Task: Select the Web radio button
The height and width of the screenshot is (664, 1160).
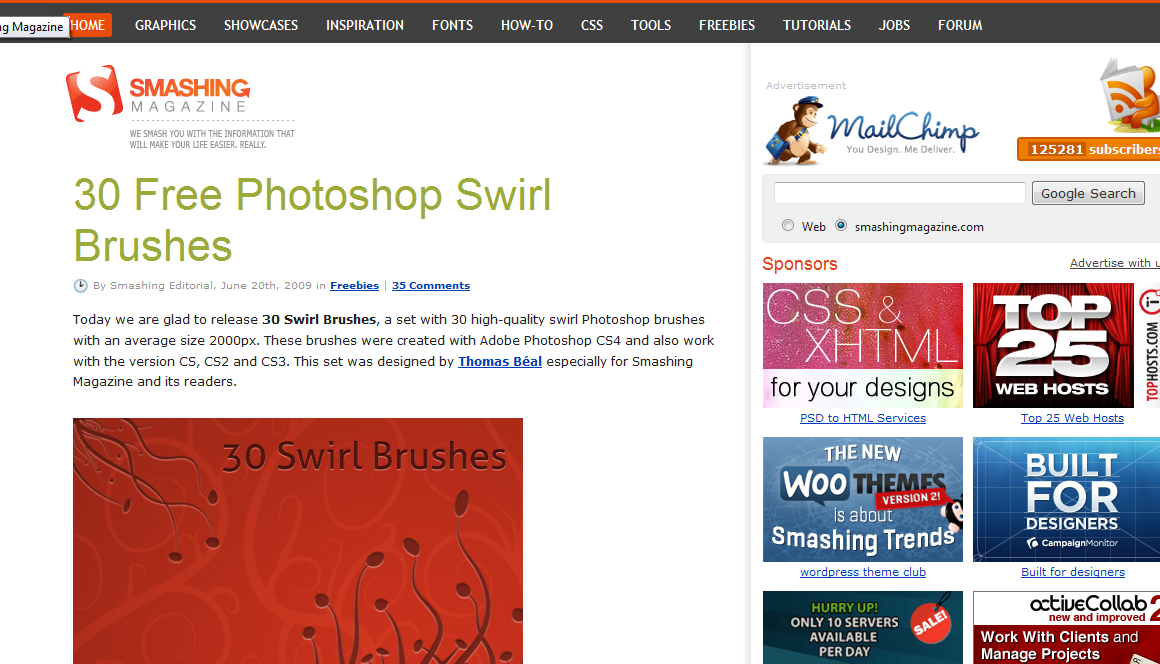Action: point(788,226)
